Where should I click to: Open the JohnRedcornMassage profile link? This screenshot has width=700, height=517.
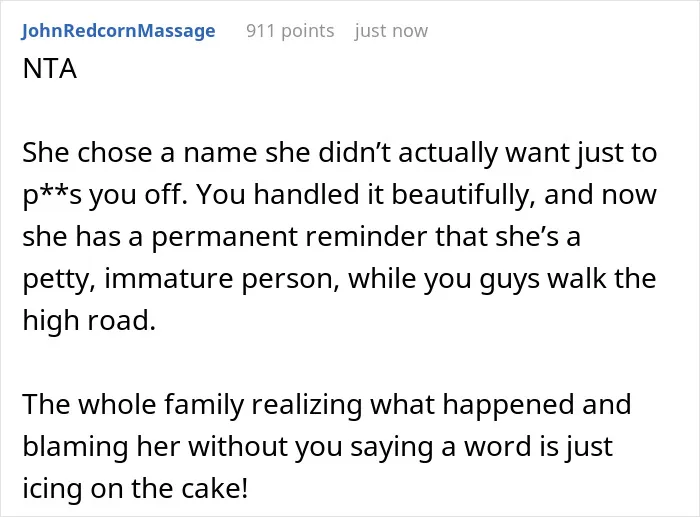(x=118, y=31)
